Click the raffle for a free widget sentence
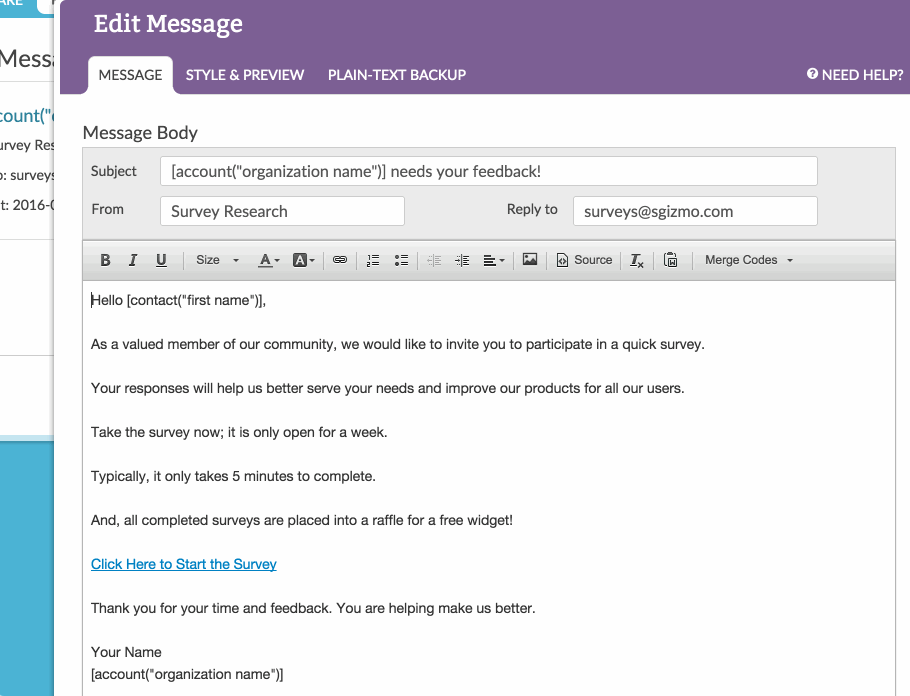Screen dimensions: 910x696 302,520
